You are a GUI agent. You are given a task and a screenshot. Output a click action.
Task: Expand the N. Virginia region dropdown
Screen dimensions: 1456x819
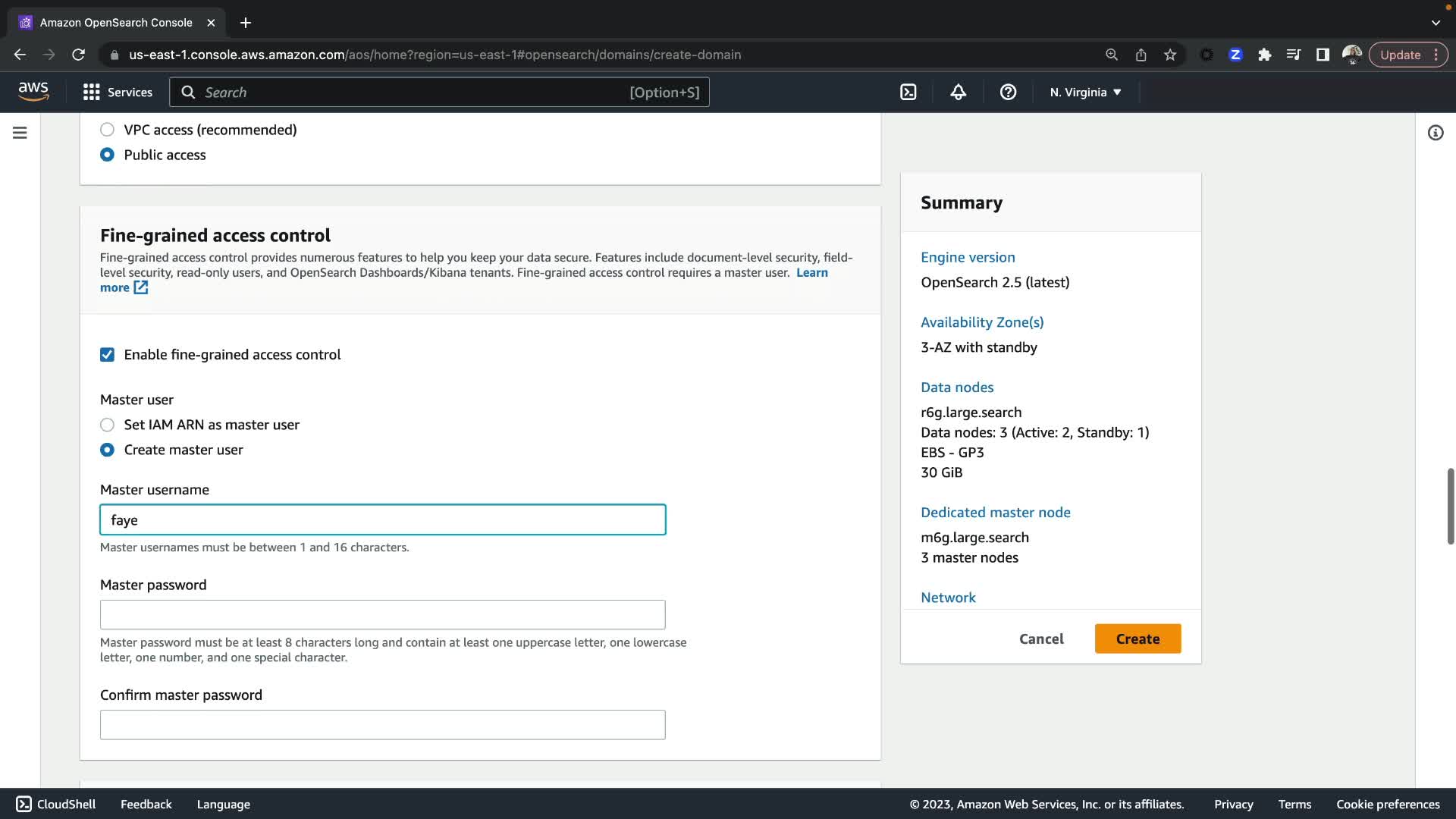click(x=1085, y=93)
